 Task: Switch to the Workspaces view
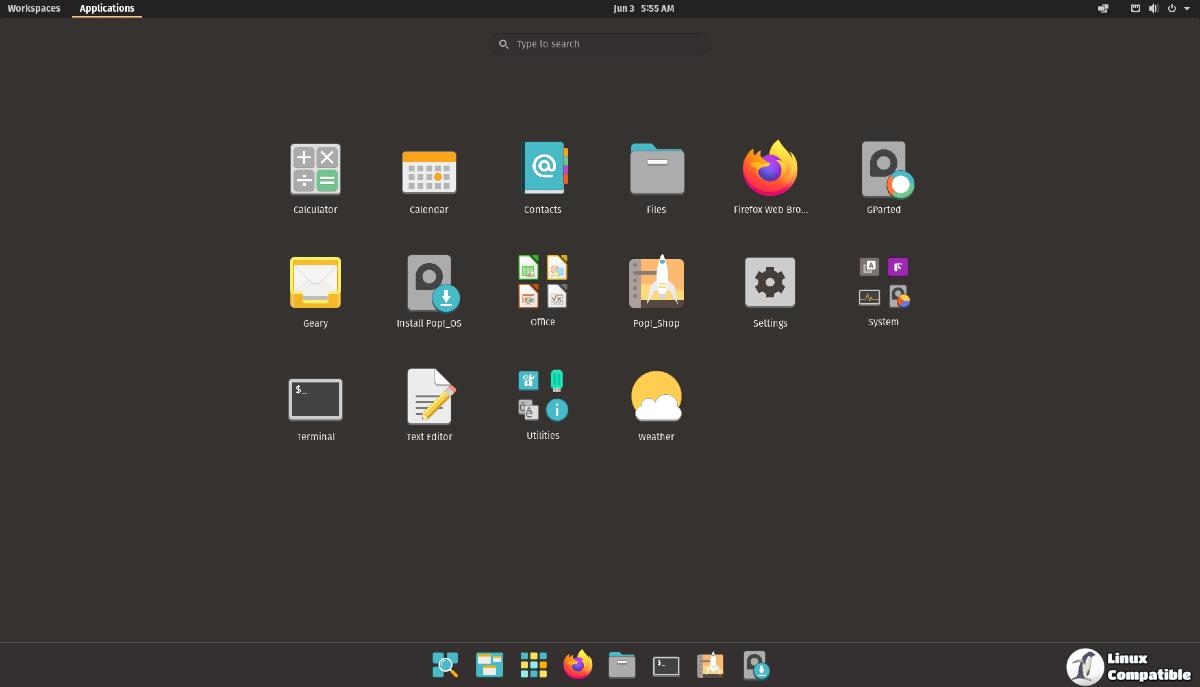[x=34, y=8]
